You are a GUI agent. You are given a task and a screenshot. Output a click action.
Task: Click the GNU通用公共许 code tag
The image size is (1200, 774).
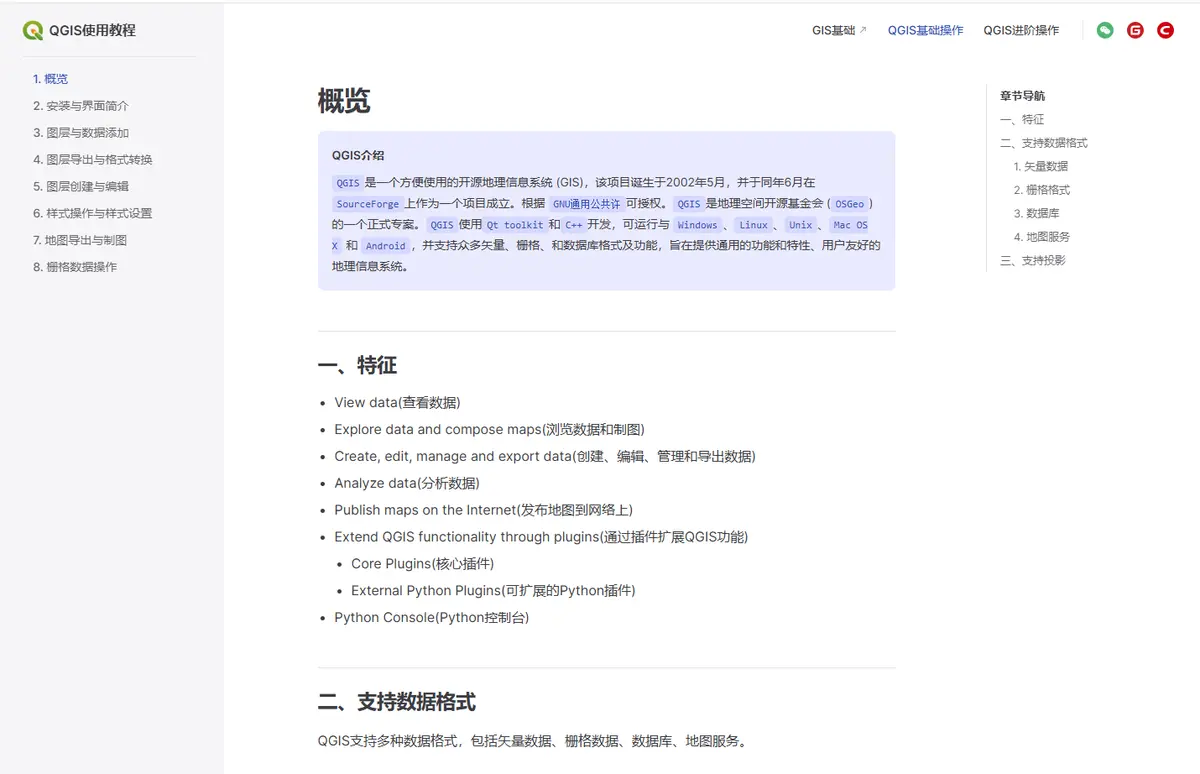(586, 204)
